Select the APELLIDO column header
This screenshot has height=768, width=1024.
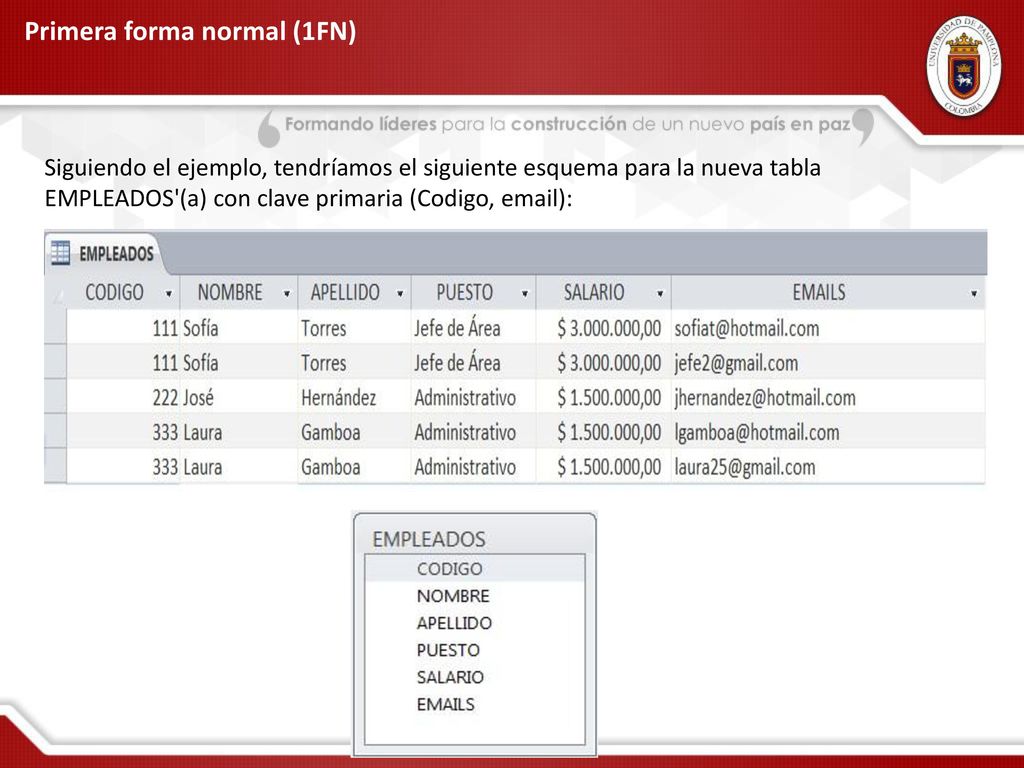tap(355, 293)
